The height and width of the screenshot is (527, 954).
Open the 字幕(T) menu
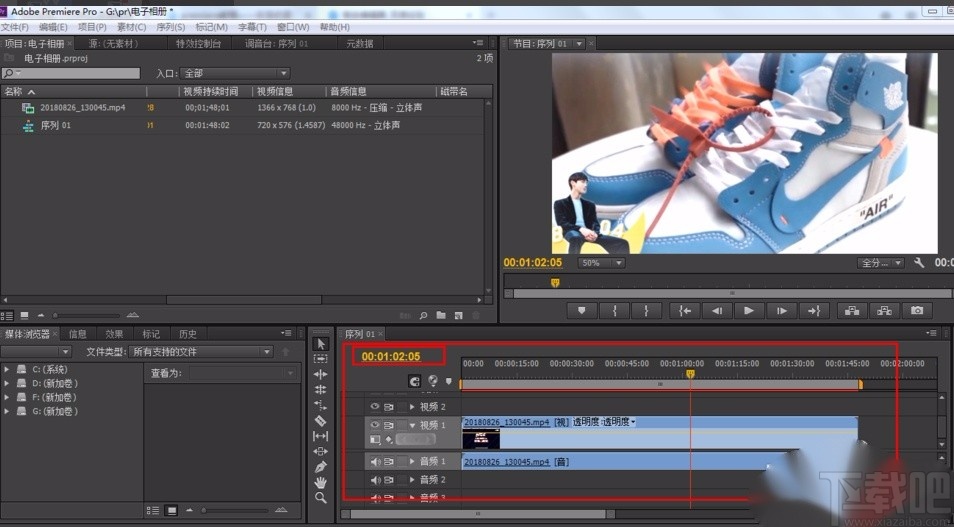click(x=252, y=27)
